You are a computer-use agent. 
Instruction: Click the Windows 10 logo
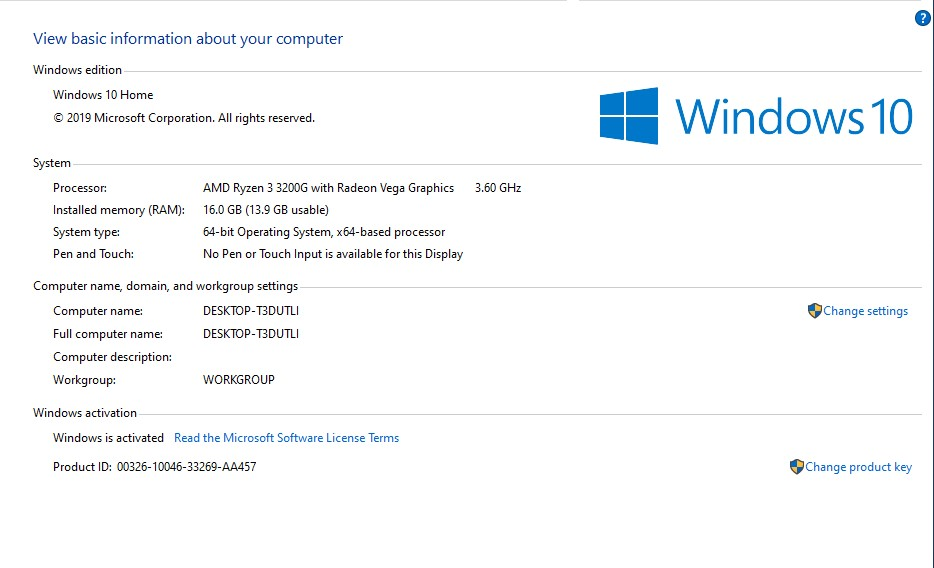pyautogui.click(x=756, y=116)
